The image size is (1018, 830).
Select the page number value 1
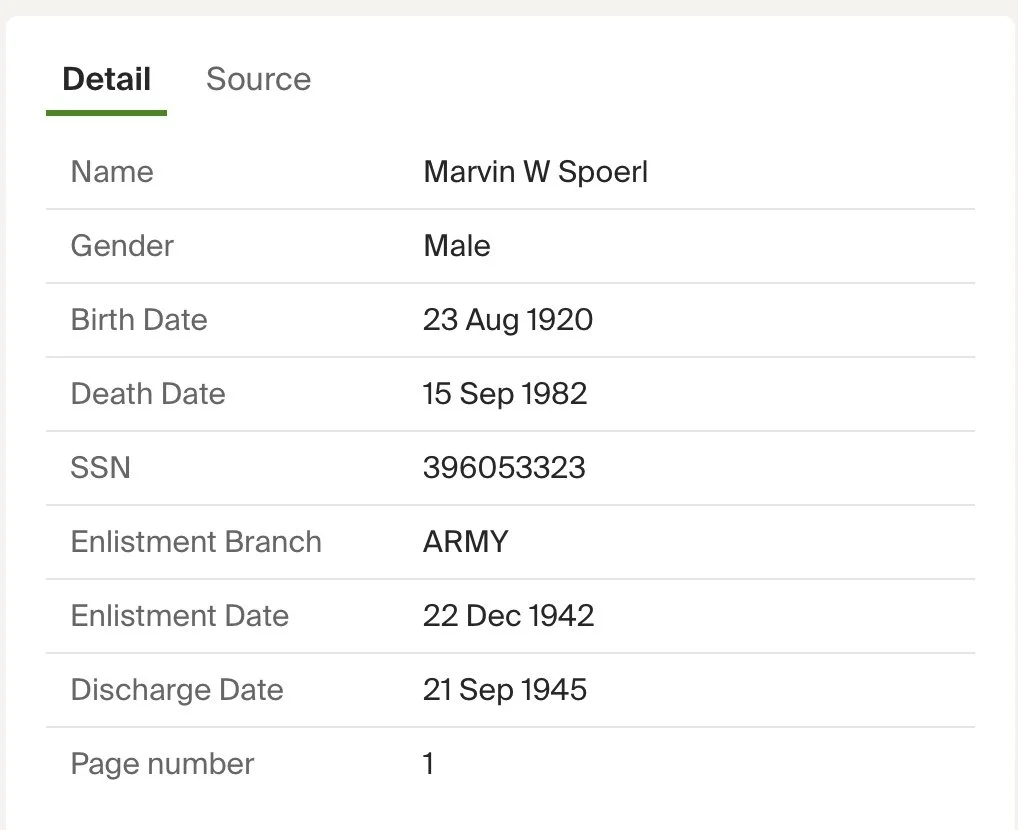(x=429, y=764)
